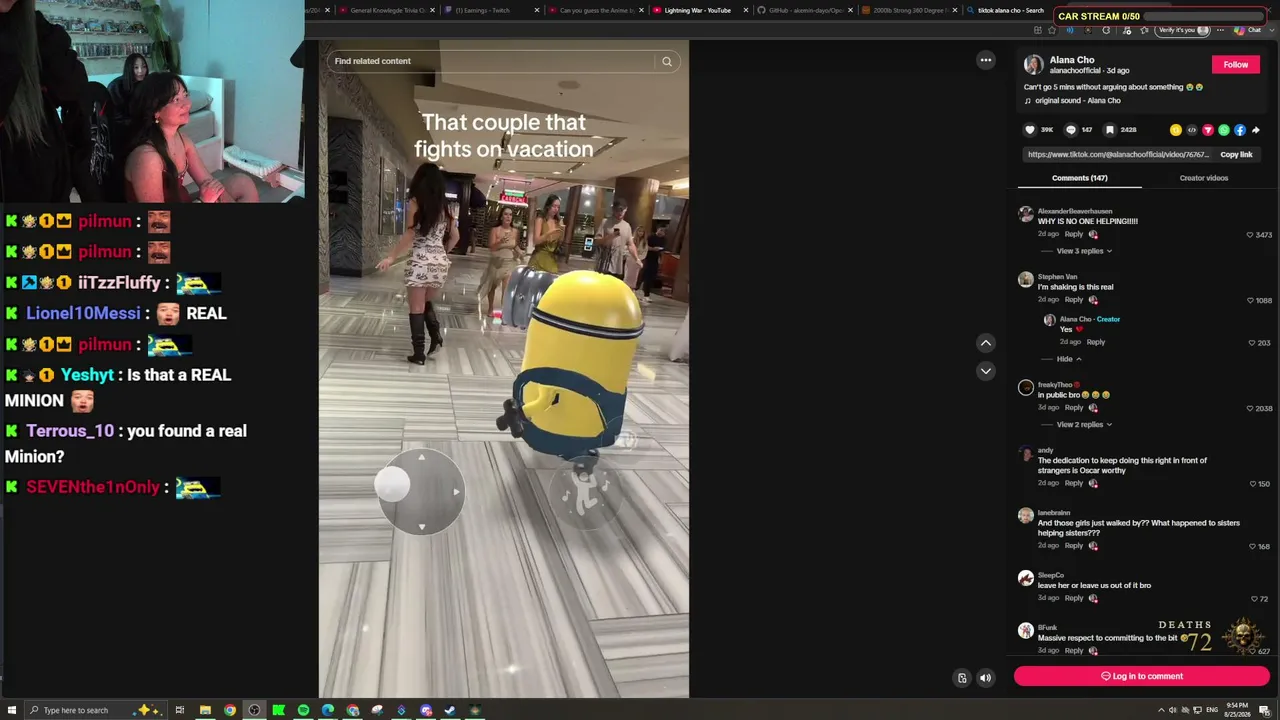Expand View 3 replies
The width and height of the screenshot is (1280, 720).
(1084, 251)
